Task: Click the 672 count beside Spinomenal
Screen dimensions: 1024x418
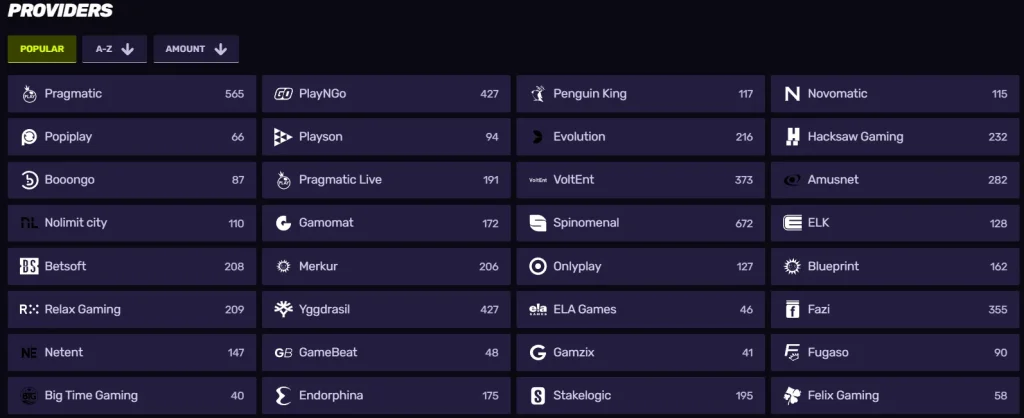Action: (x=744, y=224)
